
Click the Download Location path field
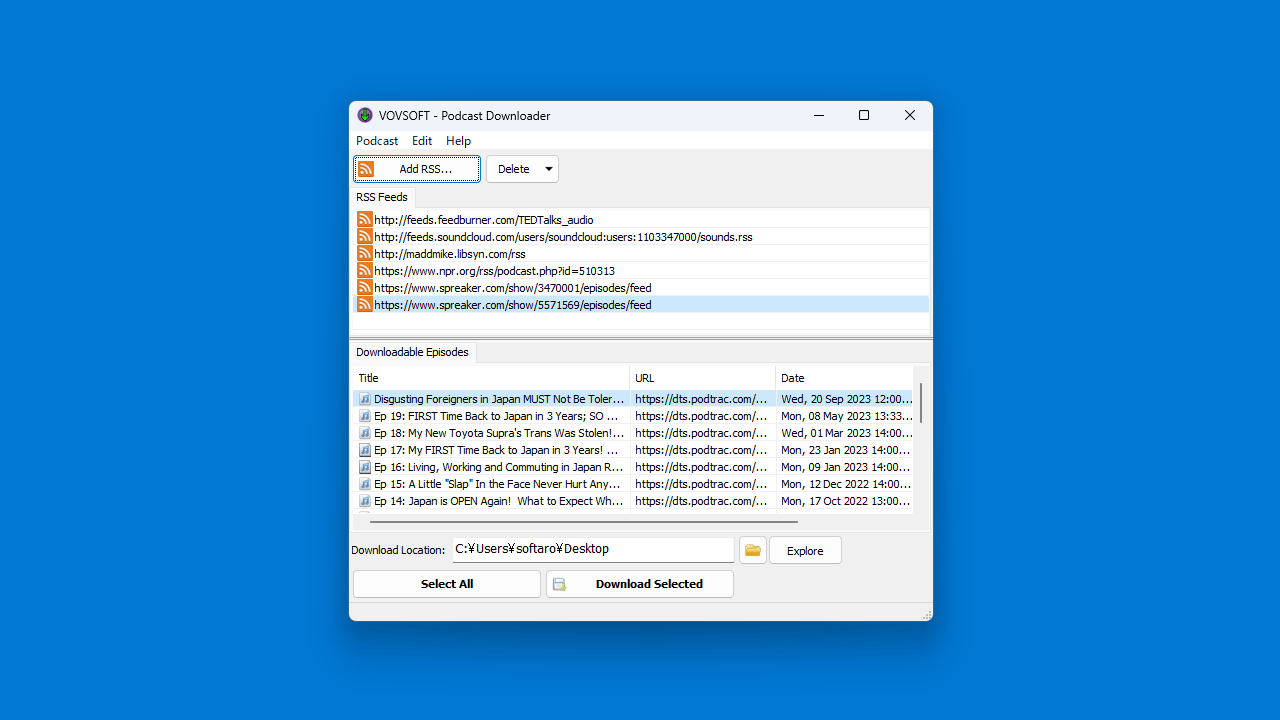coord(593,549)
